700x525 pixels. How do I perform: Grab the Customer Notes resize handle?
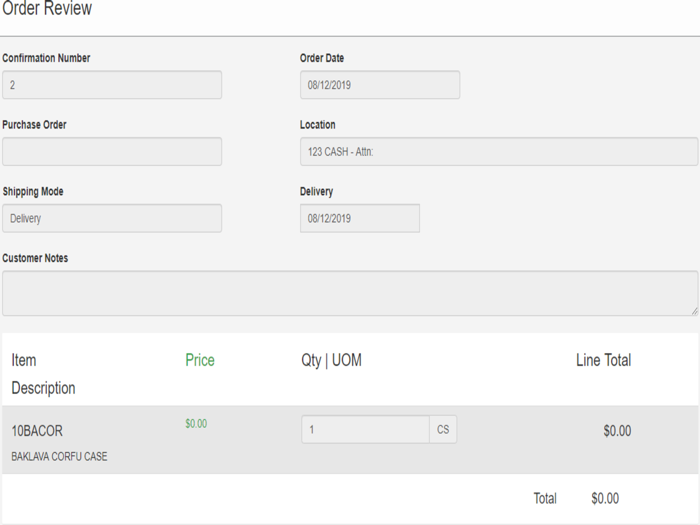693,311
